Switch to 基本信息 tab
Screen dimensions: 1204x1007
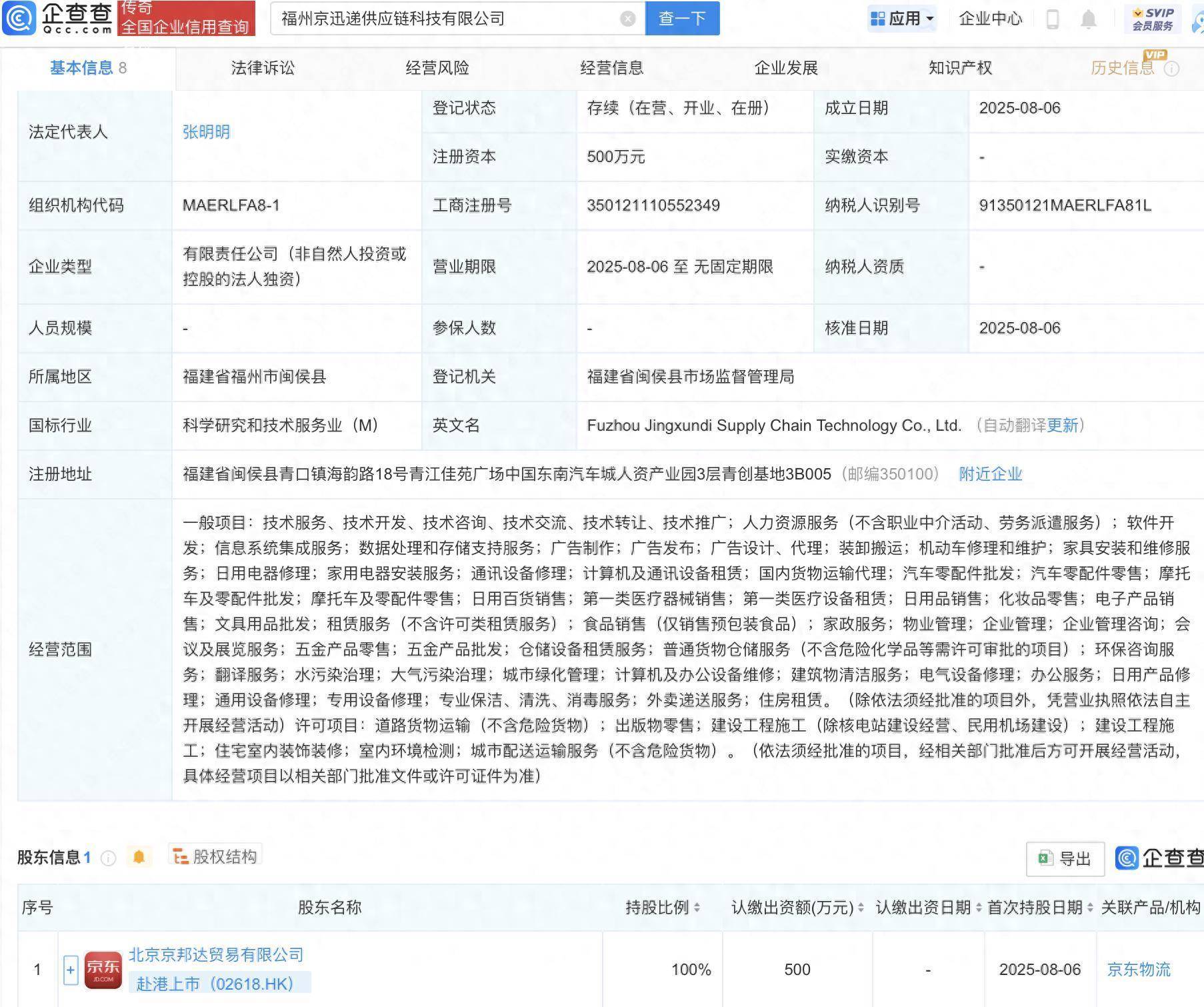tap(88, 68)
